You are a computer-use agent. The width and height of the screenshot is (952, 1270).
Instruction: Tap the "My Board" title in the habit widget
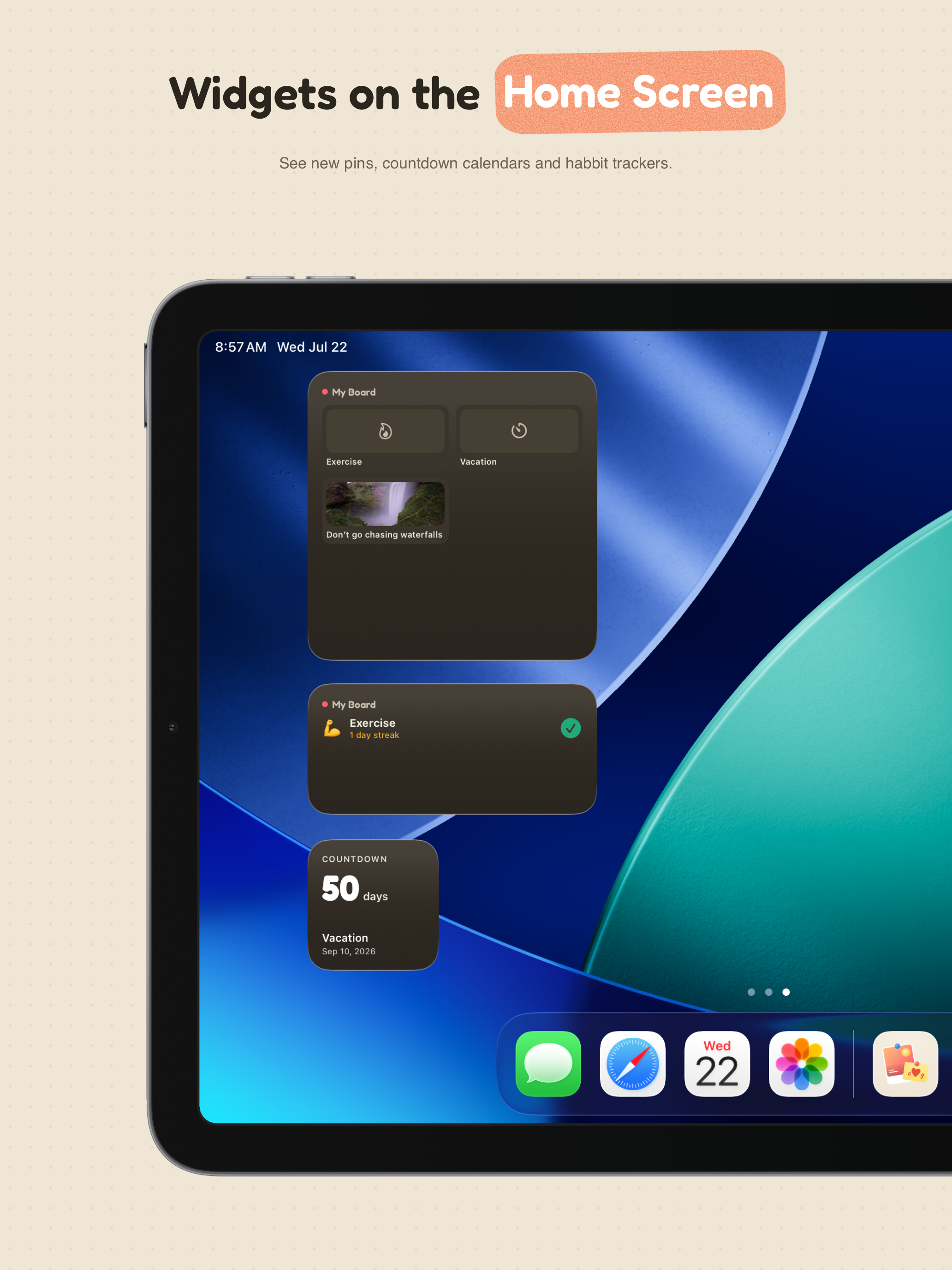pos(353,705)
